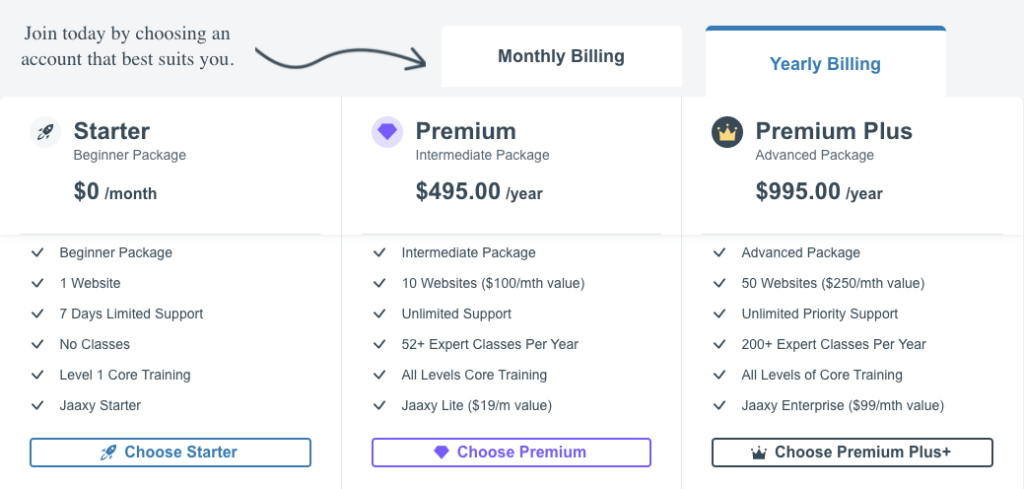Select the Yearly Billing tab

[825, 64]
